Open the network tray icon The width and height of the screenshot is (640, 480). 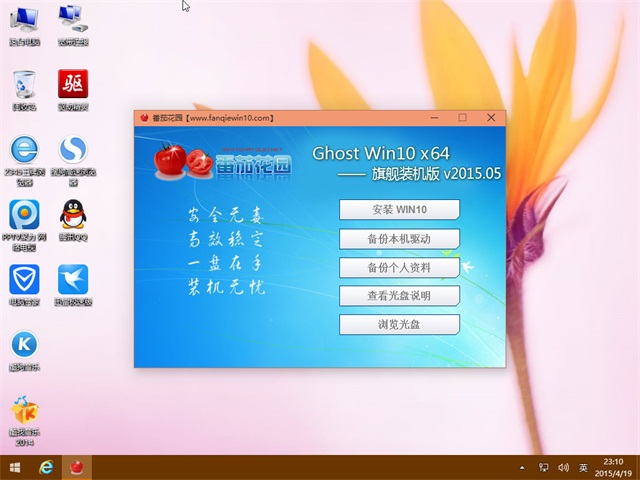[x=543, y=468]
